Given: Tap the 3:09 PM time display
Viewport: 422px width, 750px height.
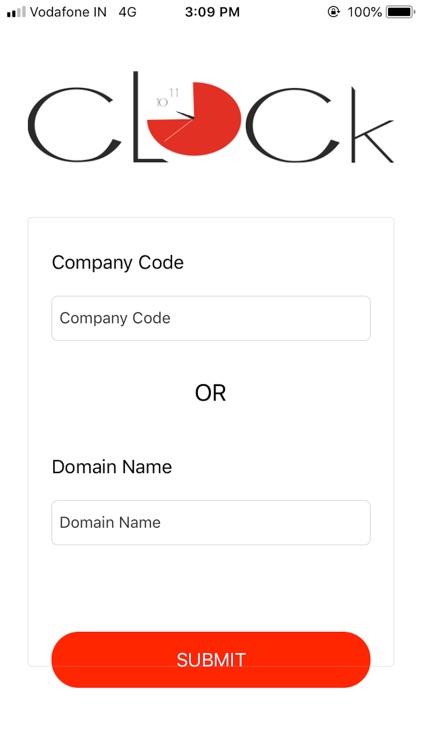Looking at the screenshot, I should (x=212, y=12).
